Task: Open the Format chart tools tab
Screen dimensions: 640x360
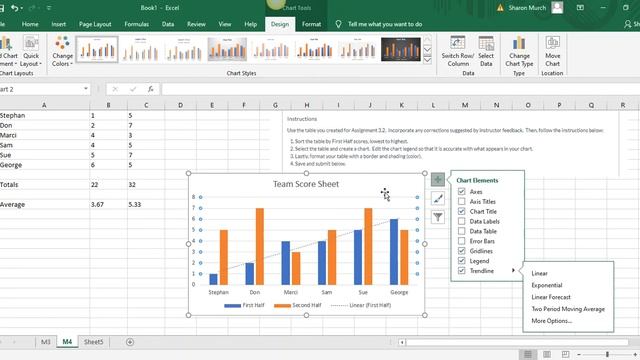Action: pos(311,24)
